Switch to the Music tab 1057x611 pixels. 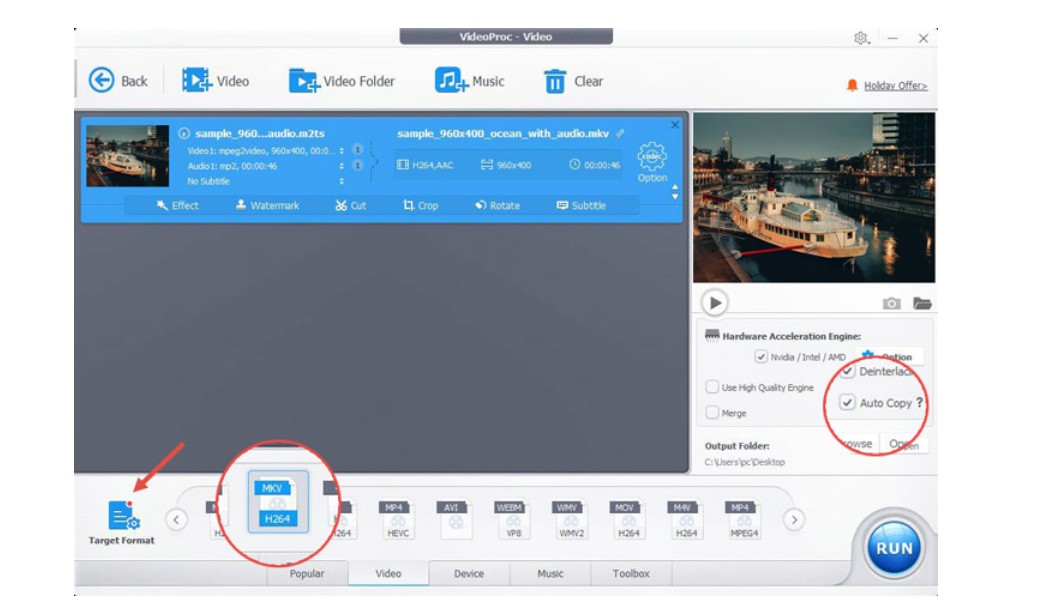click(550, 573)
